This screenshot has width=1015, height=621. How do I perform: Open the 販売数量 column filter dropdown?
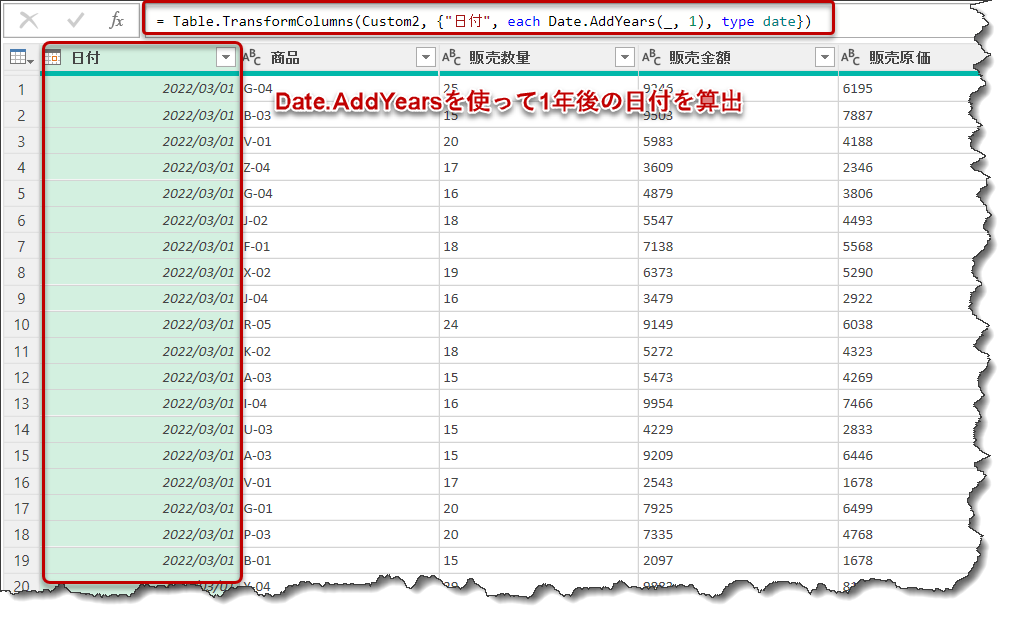coord(625,58)
